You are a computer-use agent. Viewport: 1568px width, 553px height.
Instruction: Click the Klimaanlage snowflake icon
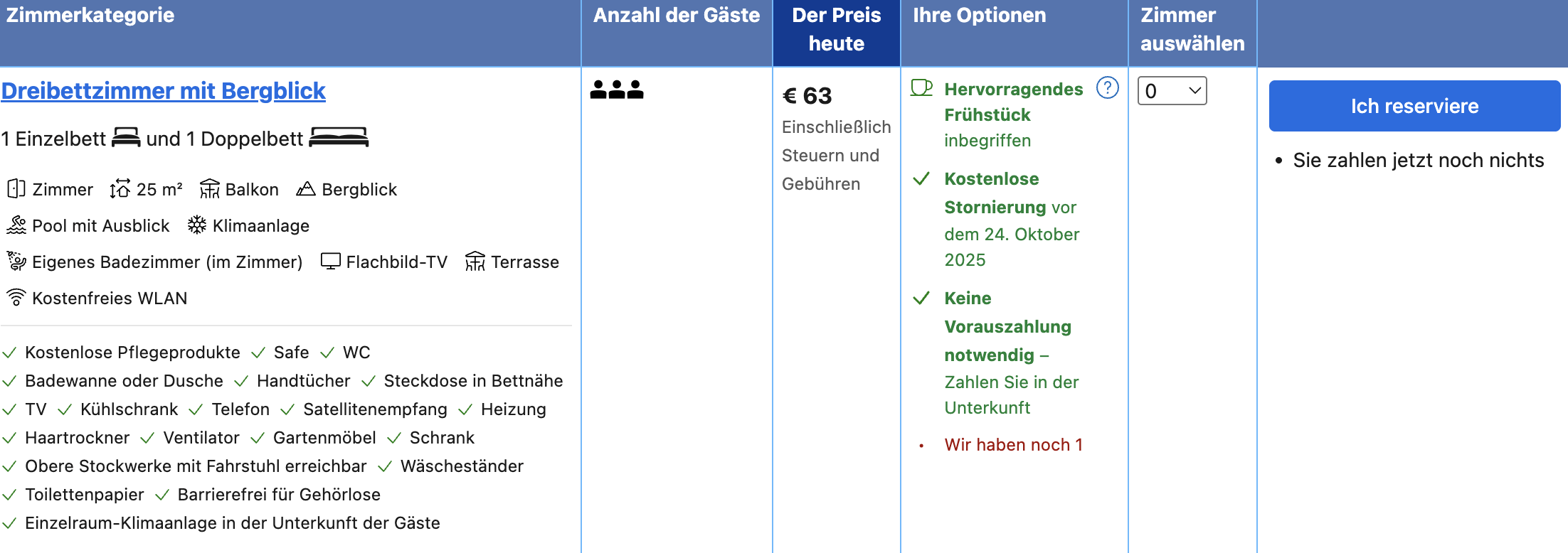[x=197, y=225]
